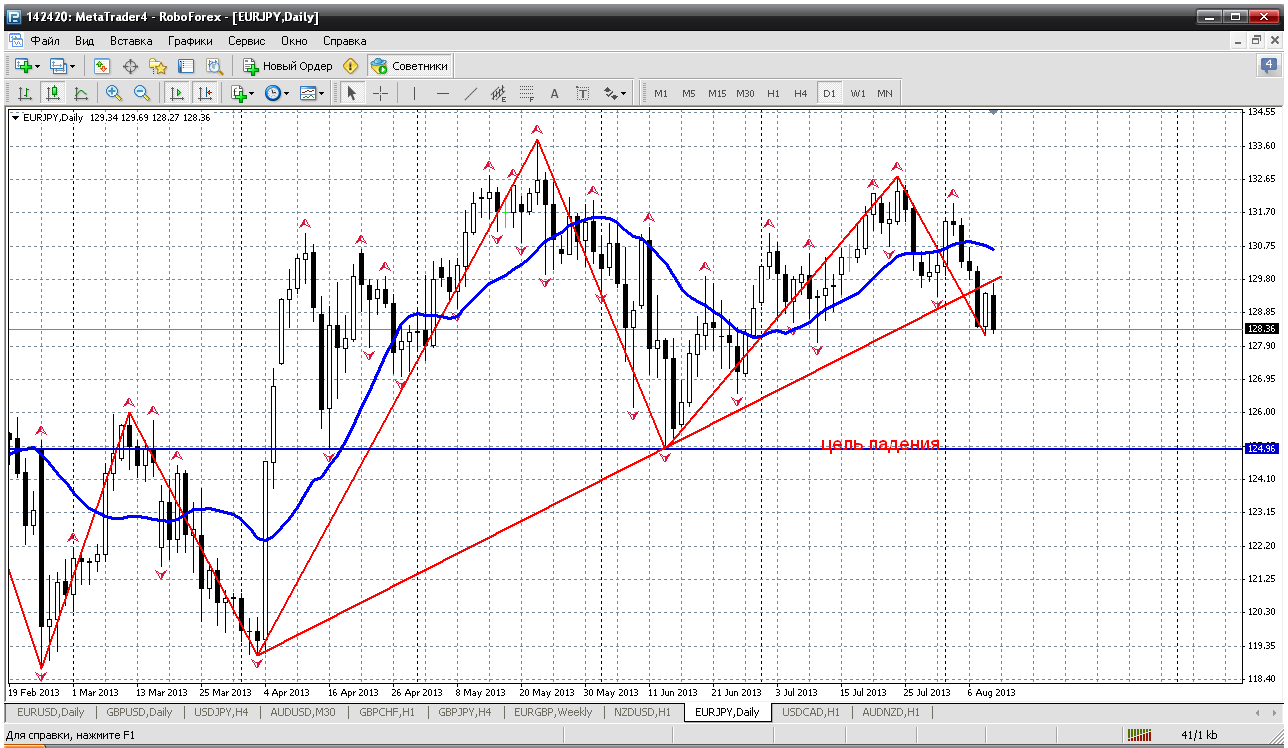Viewport: 1288px width, 748px height.
Task: Open the Окно menu
Action: click(x=294, y=41)
